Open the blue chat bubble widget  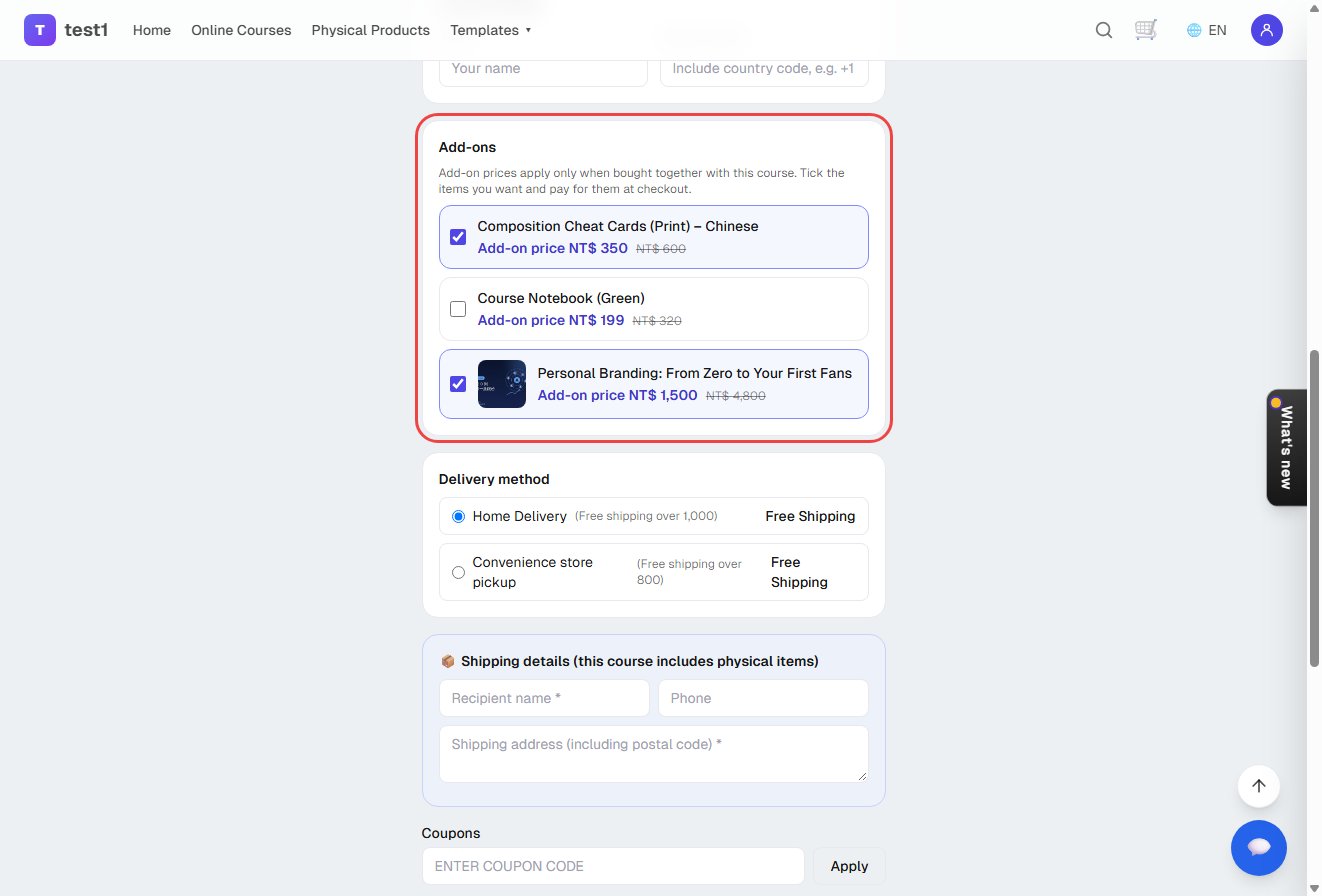tap(1259, 847)
